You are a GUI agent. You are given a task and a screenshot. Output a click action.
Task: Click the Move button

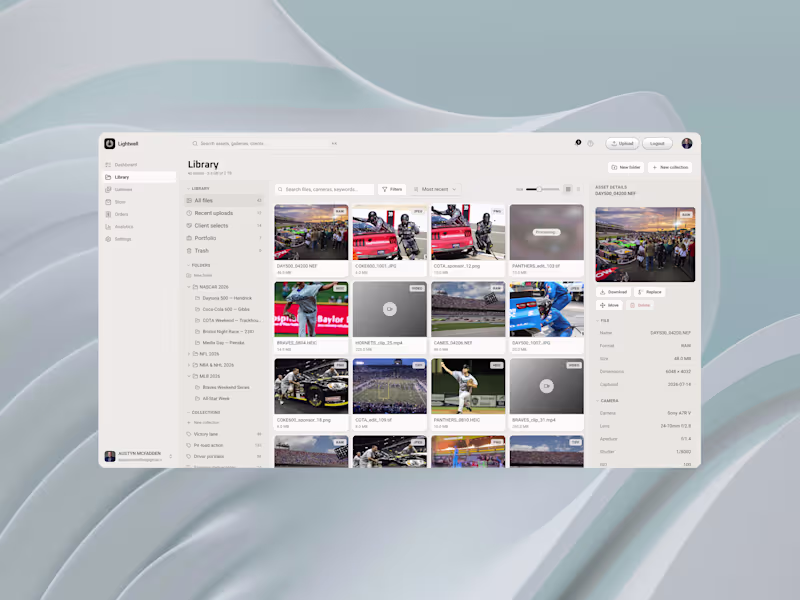609,305
